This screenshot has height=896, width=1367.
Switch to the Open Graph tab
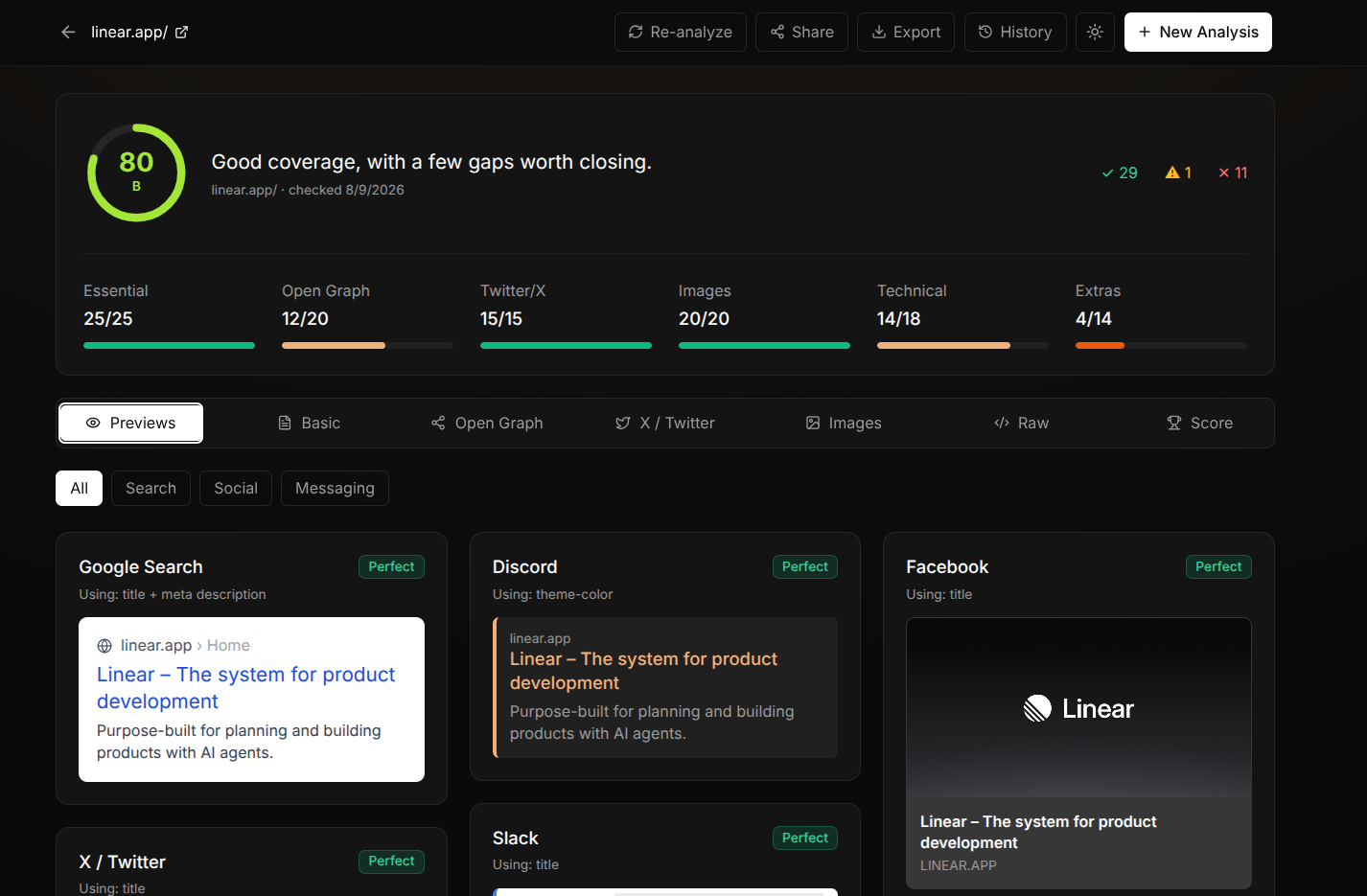(487, 423)
